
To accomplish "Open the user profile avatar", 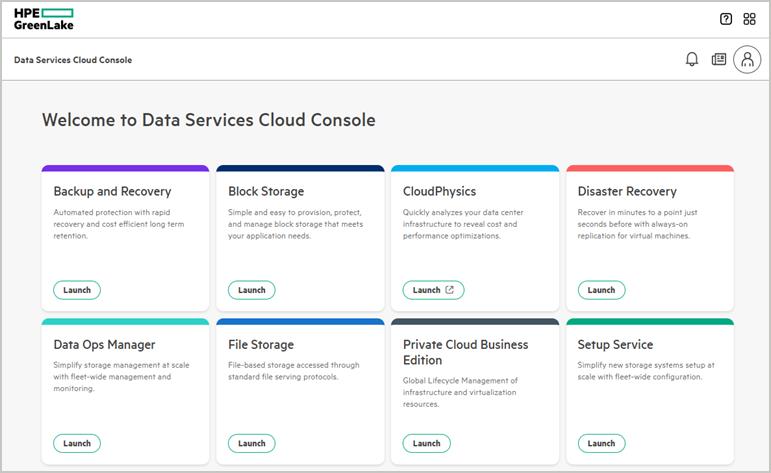I will [747, 59].
